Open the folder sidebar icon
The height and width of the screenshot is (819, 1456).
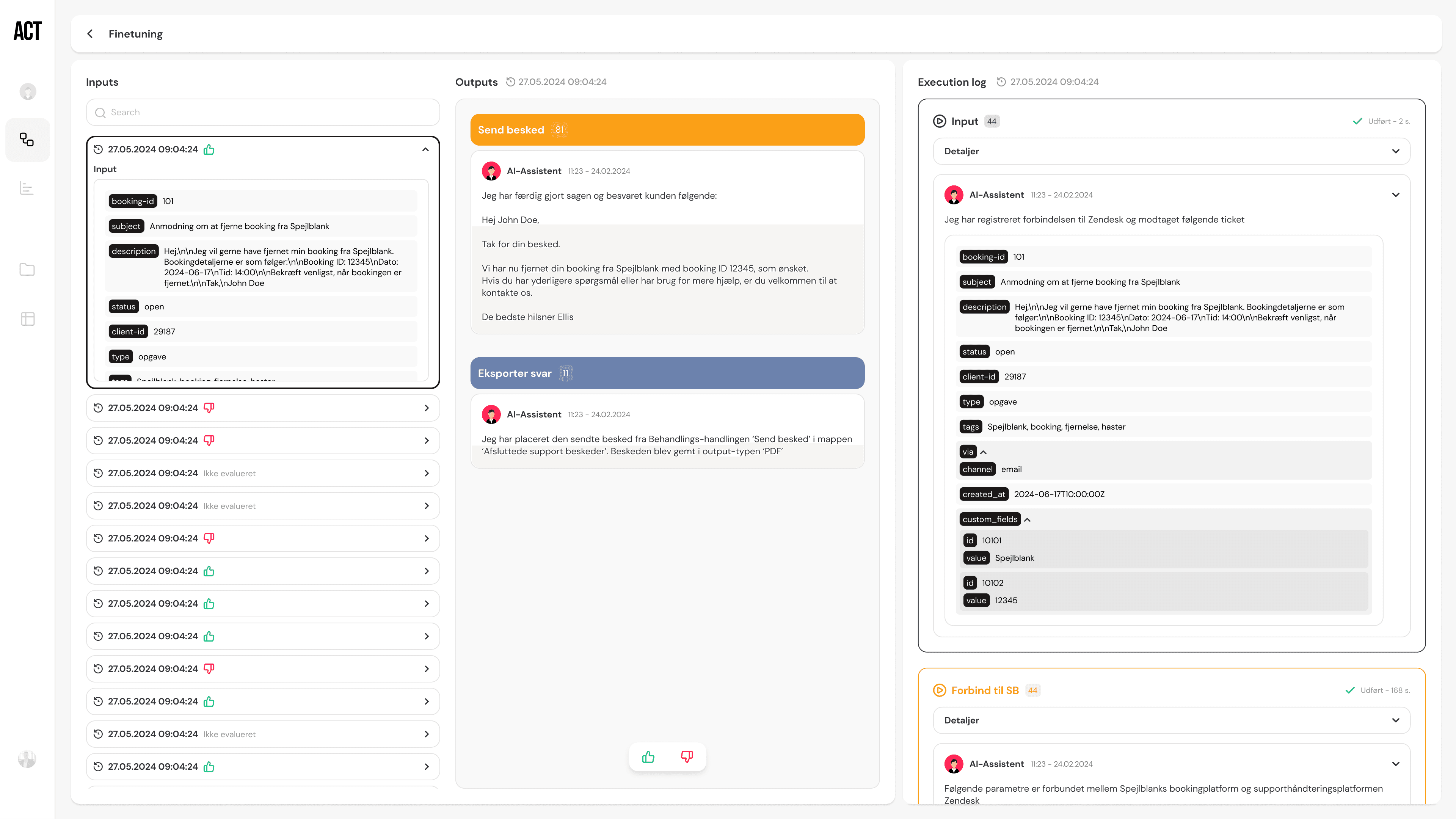[x=27, y=270]
